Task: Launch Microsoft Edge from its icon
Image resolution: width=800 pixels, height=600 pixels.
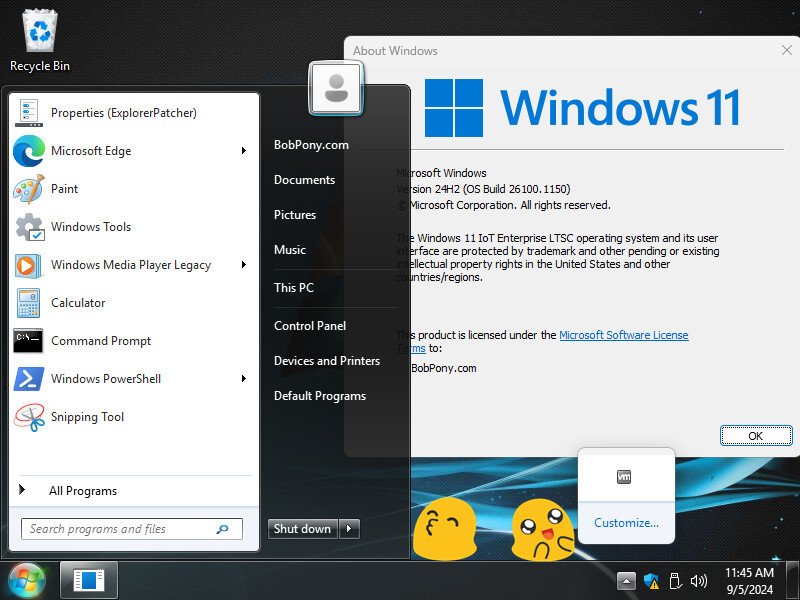Action: click(x=29, y=151)
